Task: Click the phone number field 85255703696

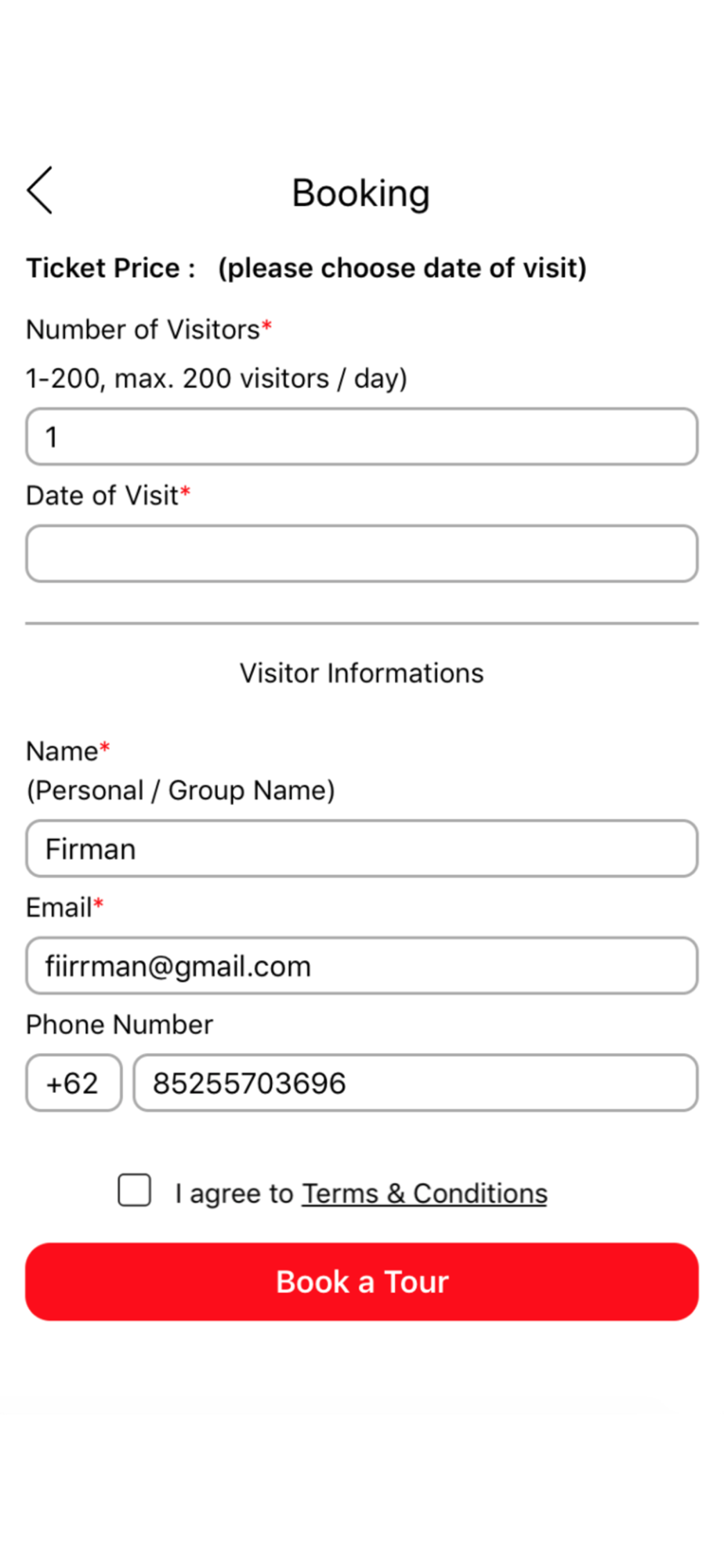Action: [x=415, y=1083]
